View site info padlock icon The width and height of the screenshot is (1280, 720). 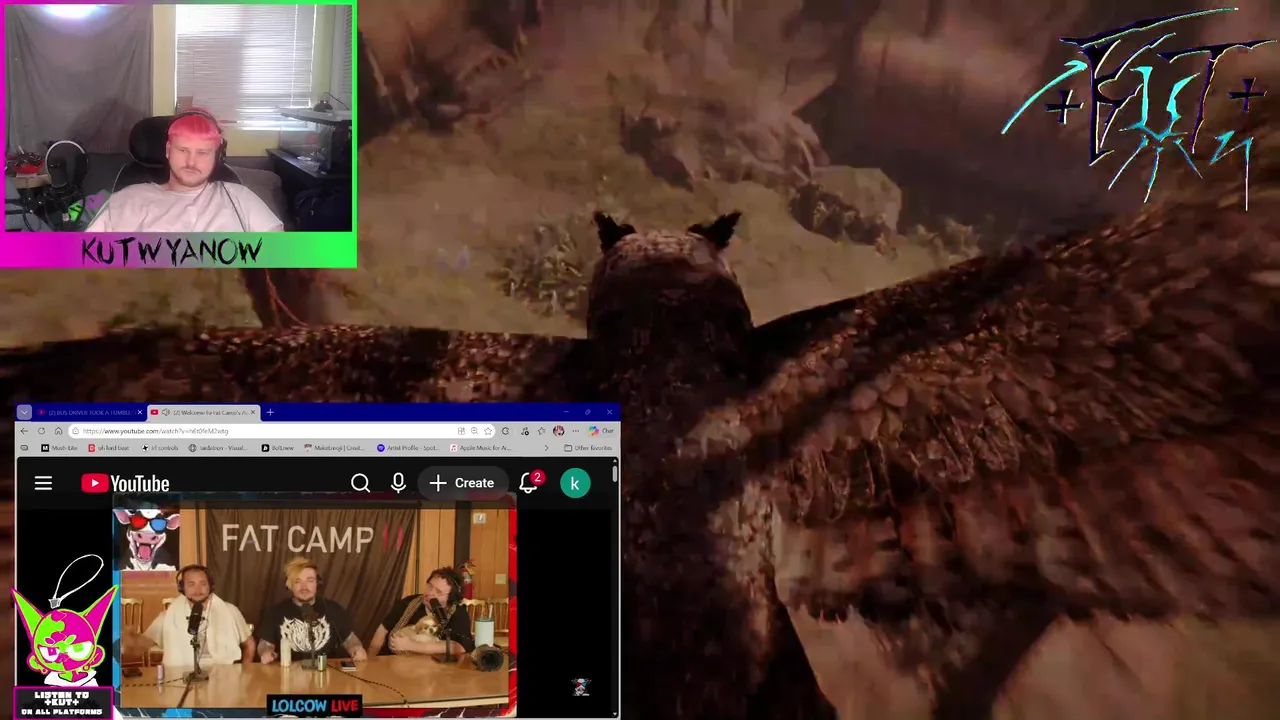tap(76, 431)
